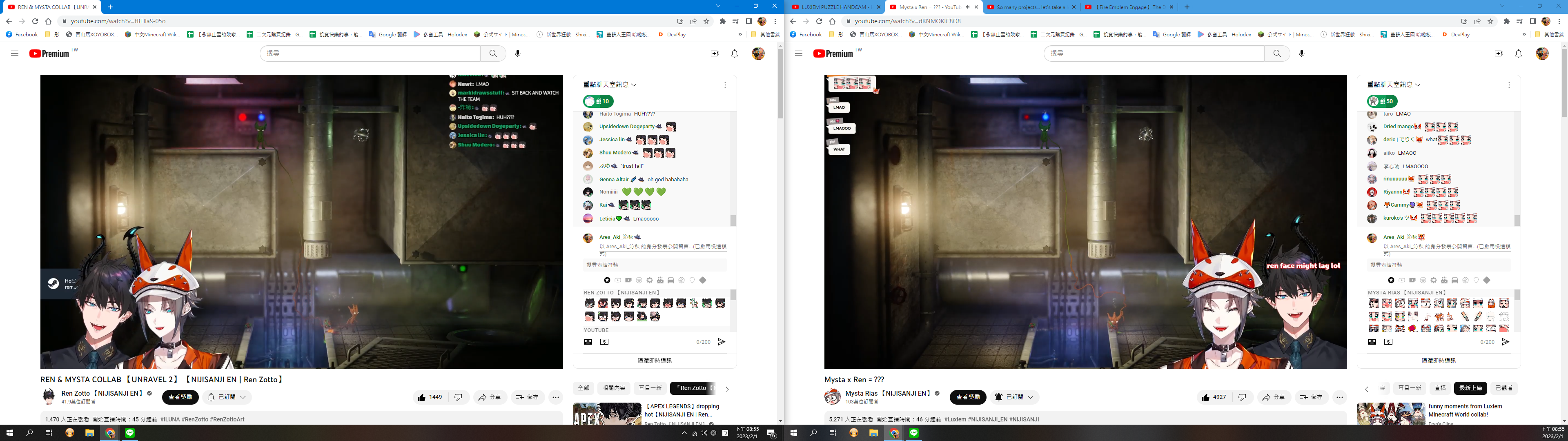This screenshot has width=1568, height=441.
Task: Click right window page vertical scrollbar
Action: [x=1564, y=82]
